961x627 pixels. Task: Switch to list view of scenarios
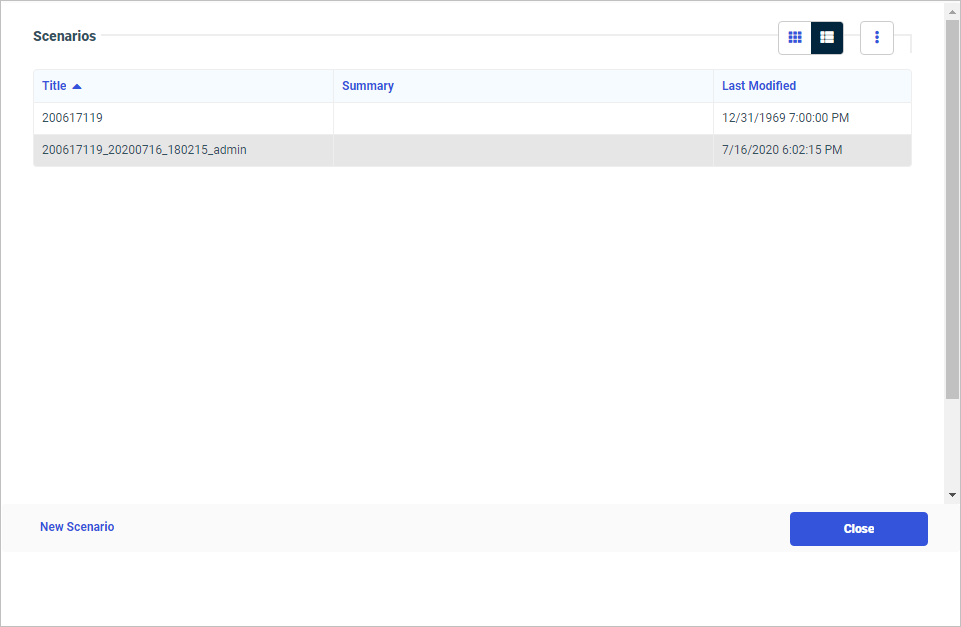click(827, 37)
